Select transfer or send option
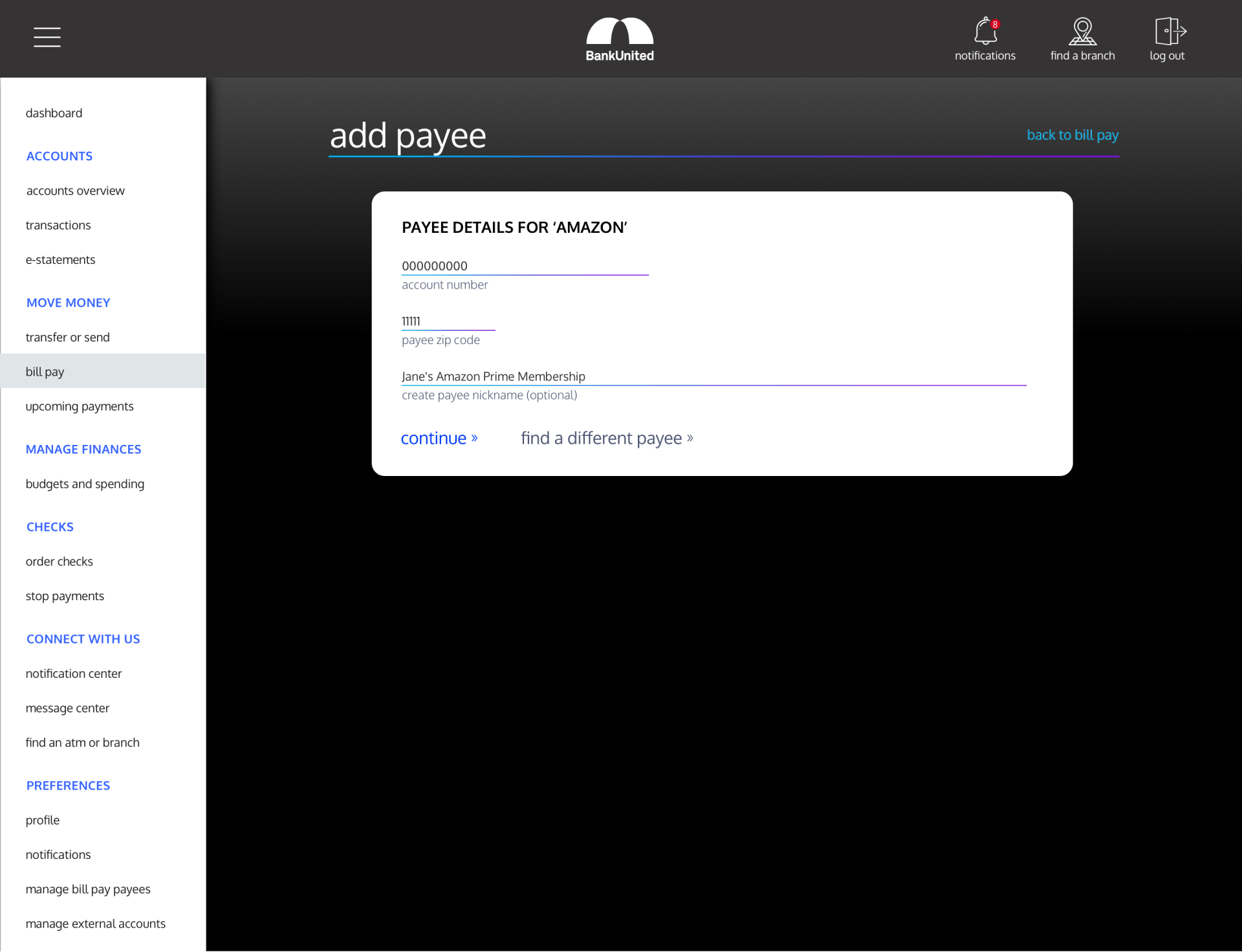Screen dimensions: 1242x952 click(x=67, y=337)
